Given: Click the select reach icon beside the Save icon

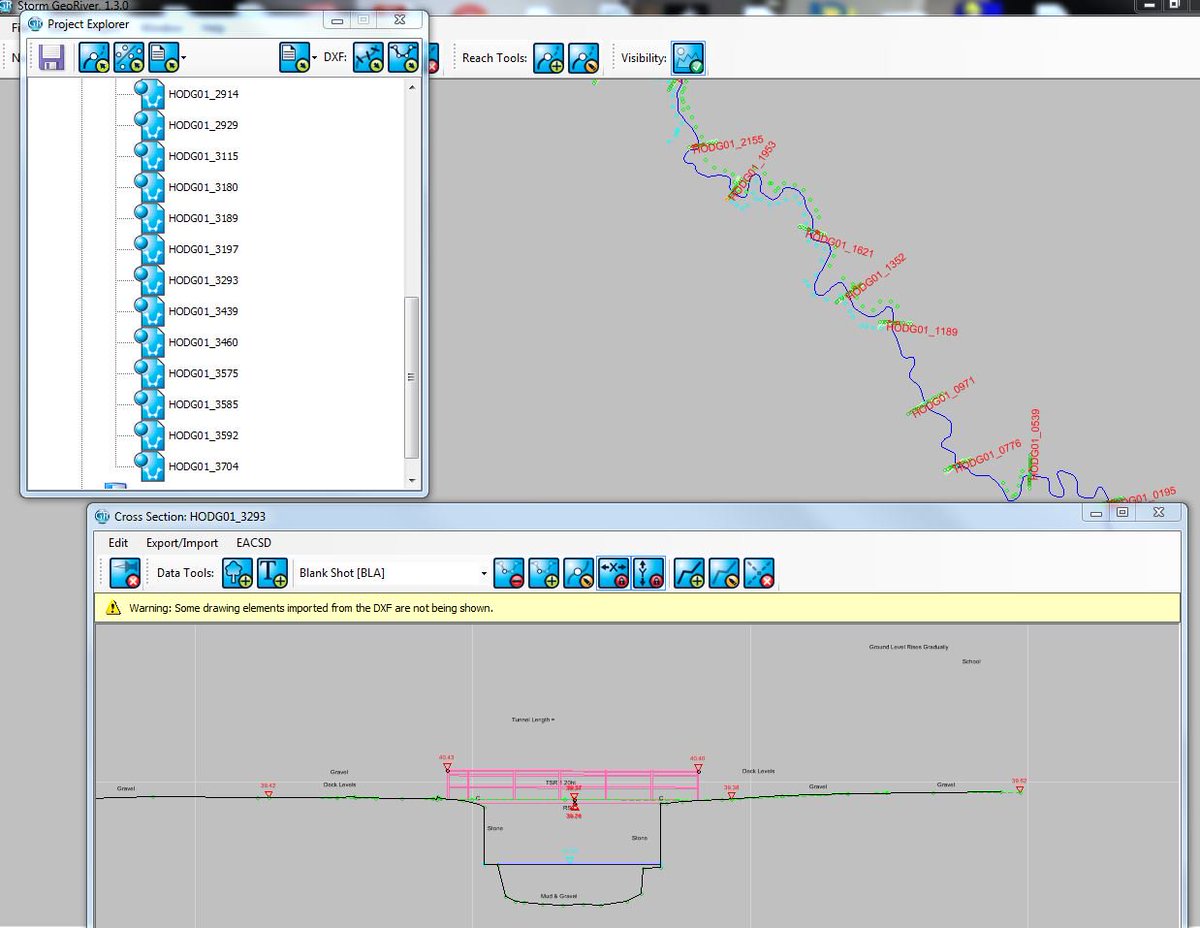Looking at the screenshot, I should (94, 57).
